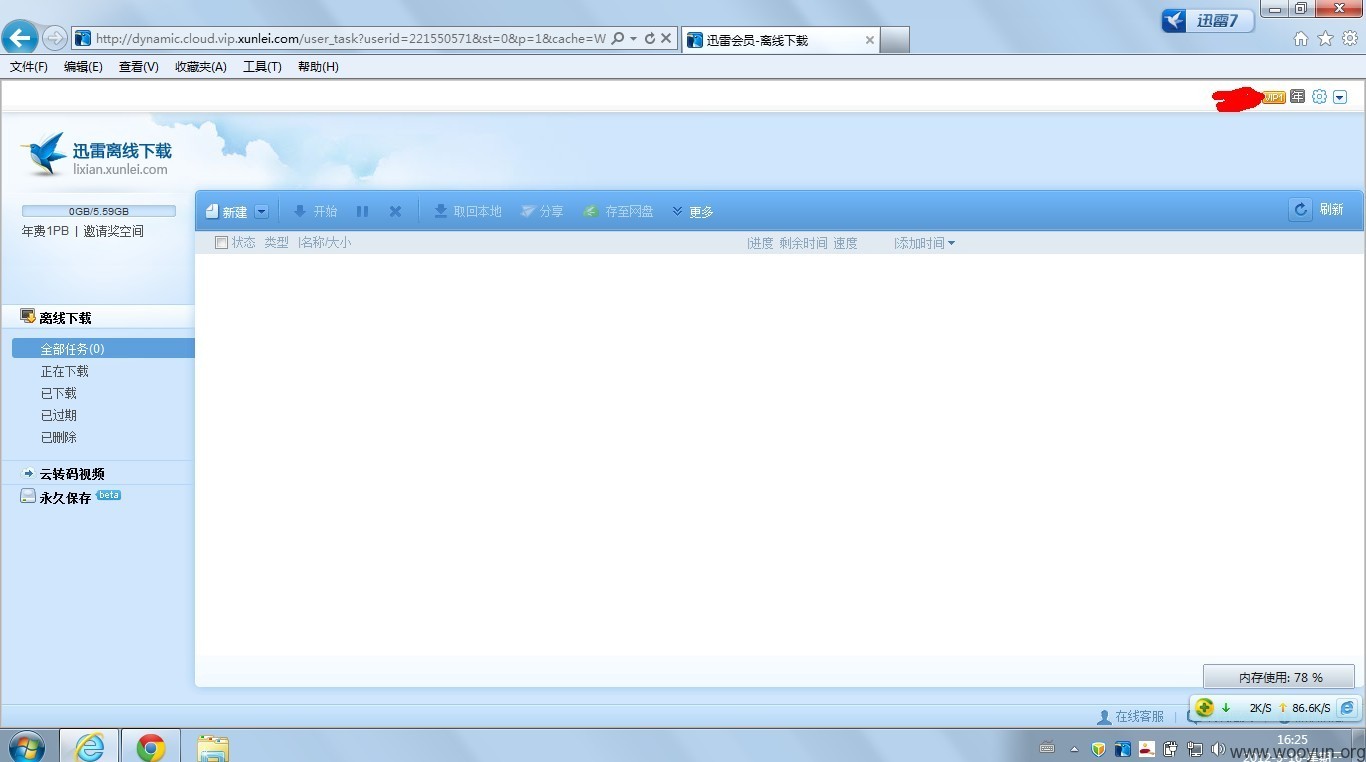Go to the browser home page icon
1366x762 pixels.
coord(1301,38)
